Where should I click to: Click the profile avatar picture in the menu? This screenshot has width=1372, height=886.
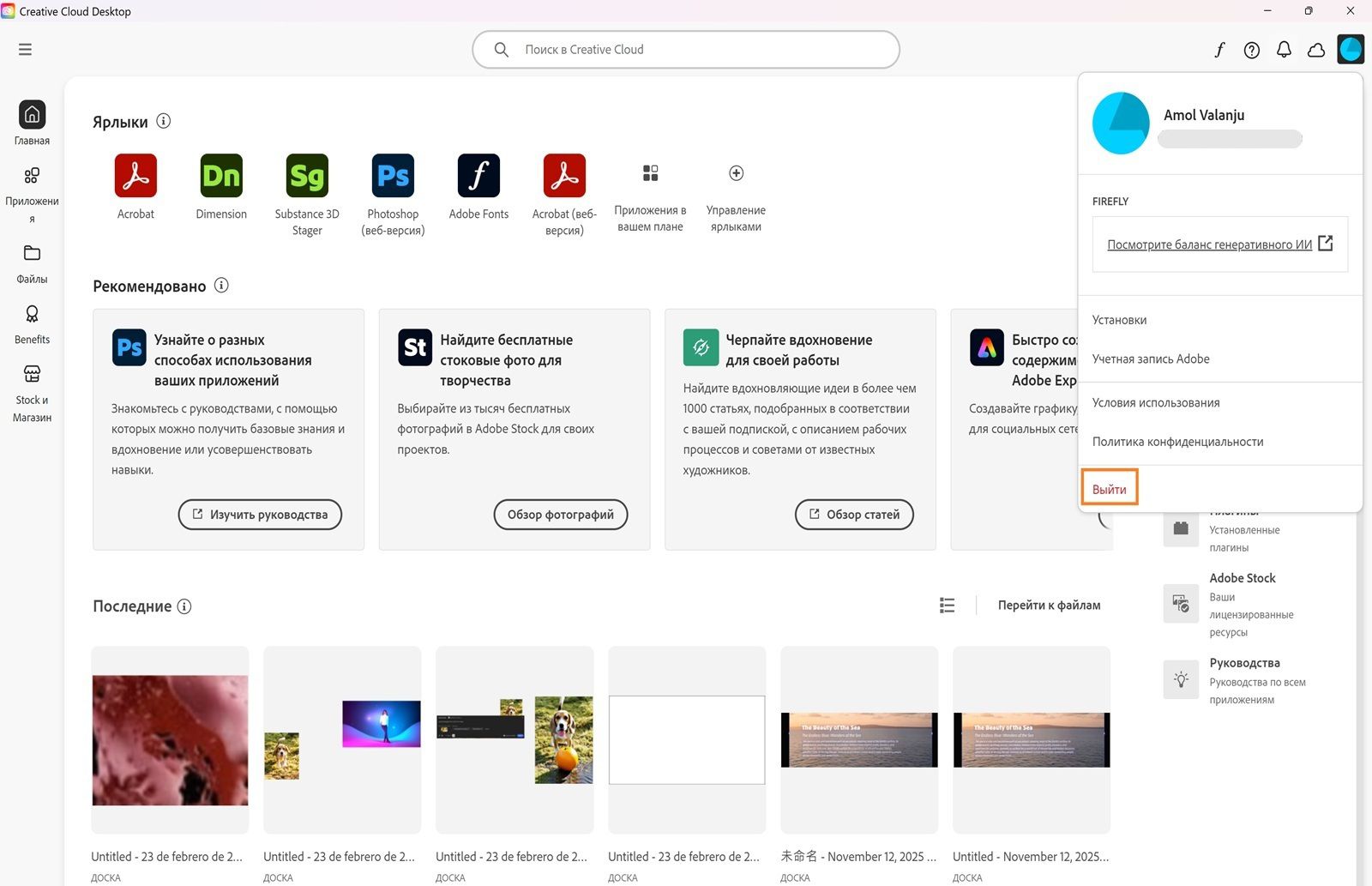coord(1121,124)
